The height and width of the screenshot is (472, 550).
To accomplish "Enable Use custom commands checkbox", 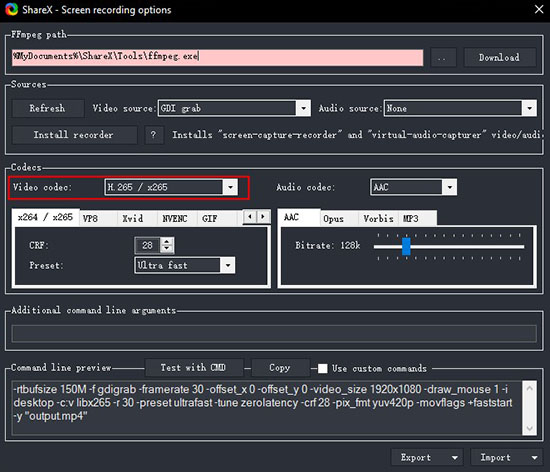I will (323, 368).
